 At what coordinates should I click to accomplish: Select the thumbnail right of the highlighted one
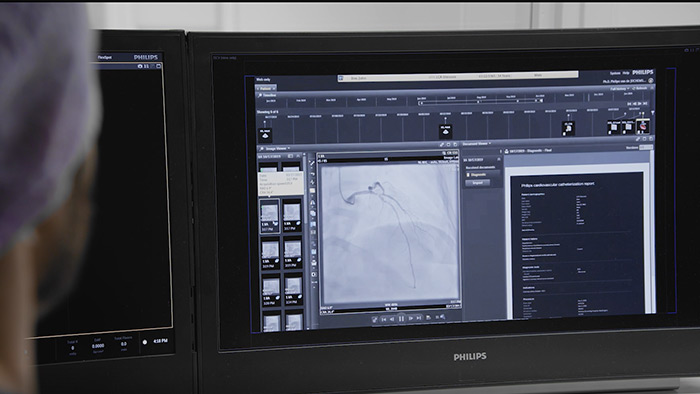click(292, 216)
